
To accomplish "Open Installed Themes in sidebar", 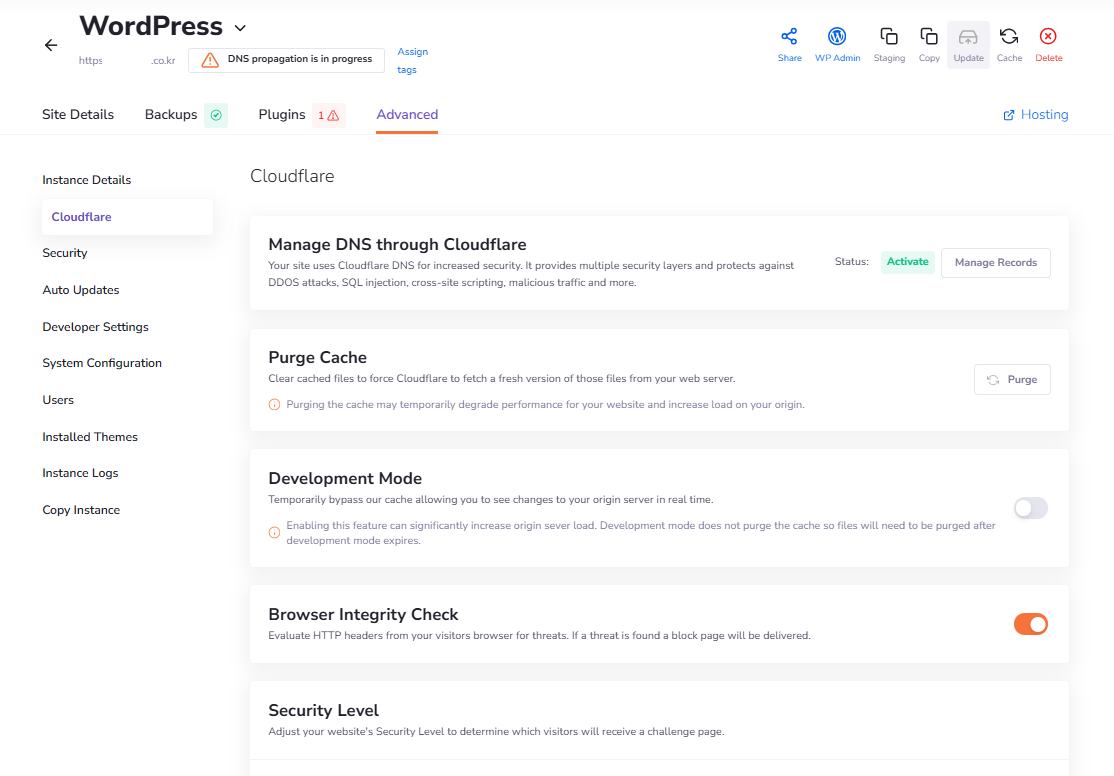I will click(x=90, y=437).
